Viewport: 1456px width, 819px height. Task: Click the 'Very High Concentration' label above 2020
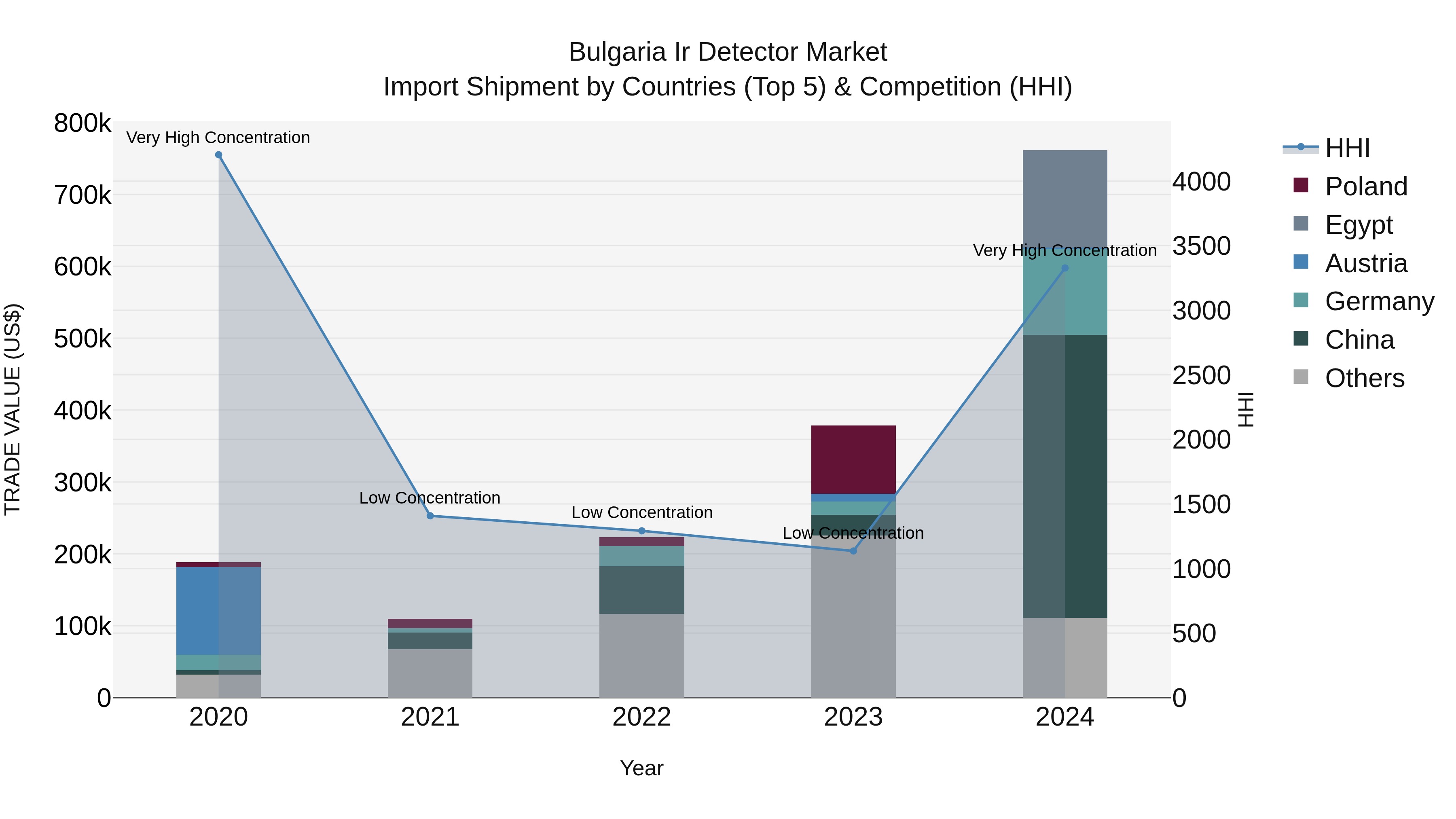[218, 138]
